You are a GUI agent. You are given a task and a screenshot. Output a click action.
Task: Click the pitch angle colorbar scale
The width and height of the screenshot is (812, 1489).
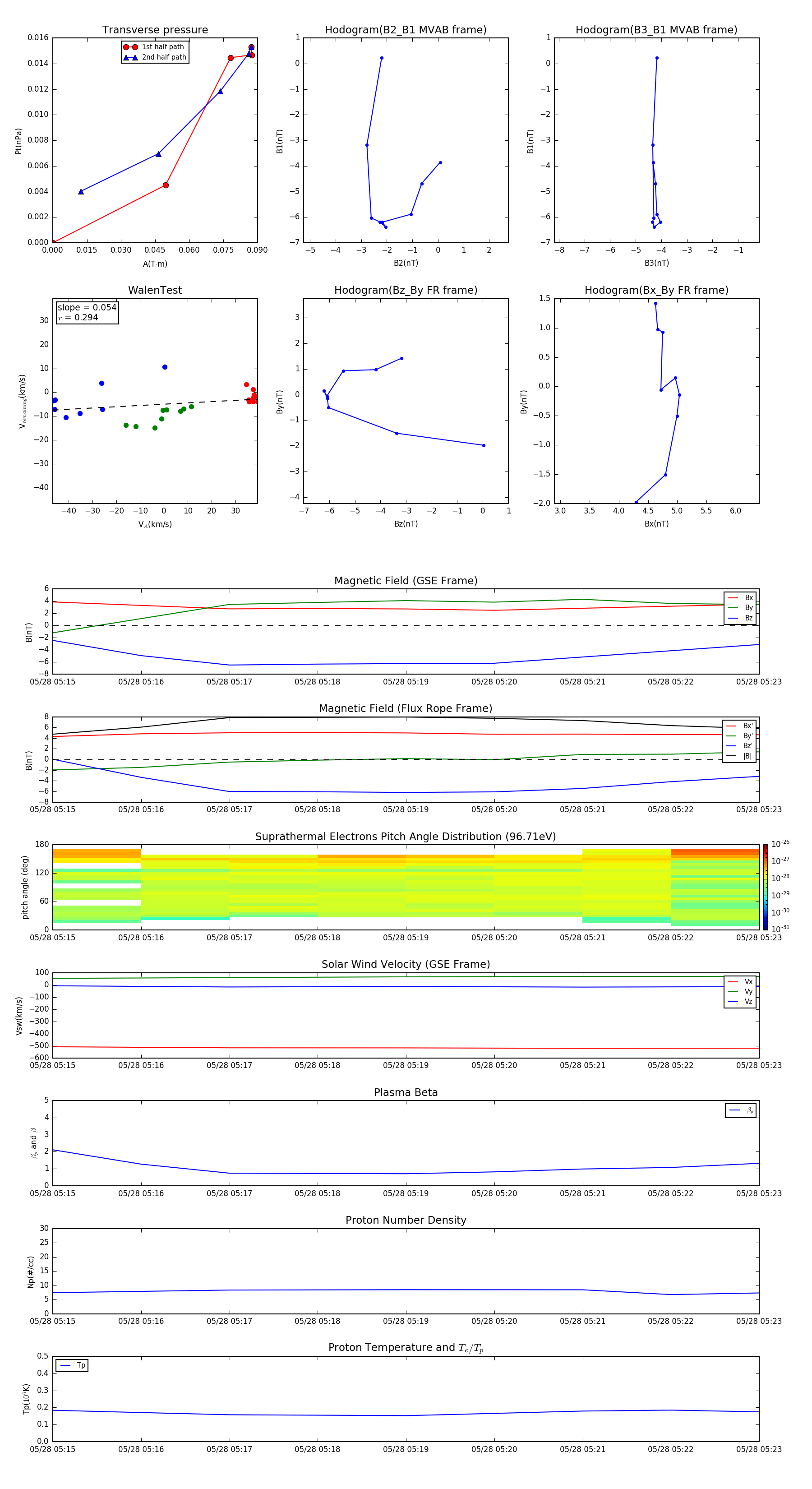[x=765, y=887]
